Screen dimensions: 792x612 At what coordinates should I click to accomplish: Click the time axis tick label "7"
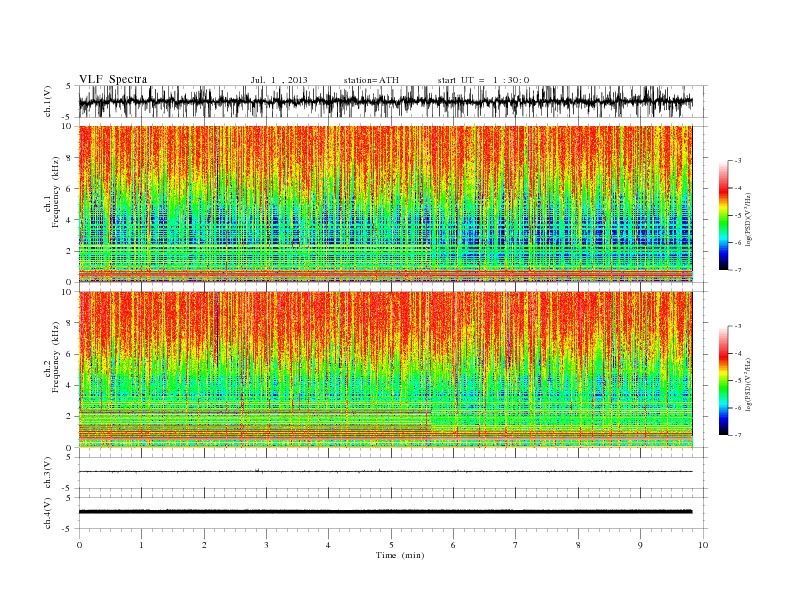click(516, 545)
